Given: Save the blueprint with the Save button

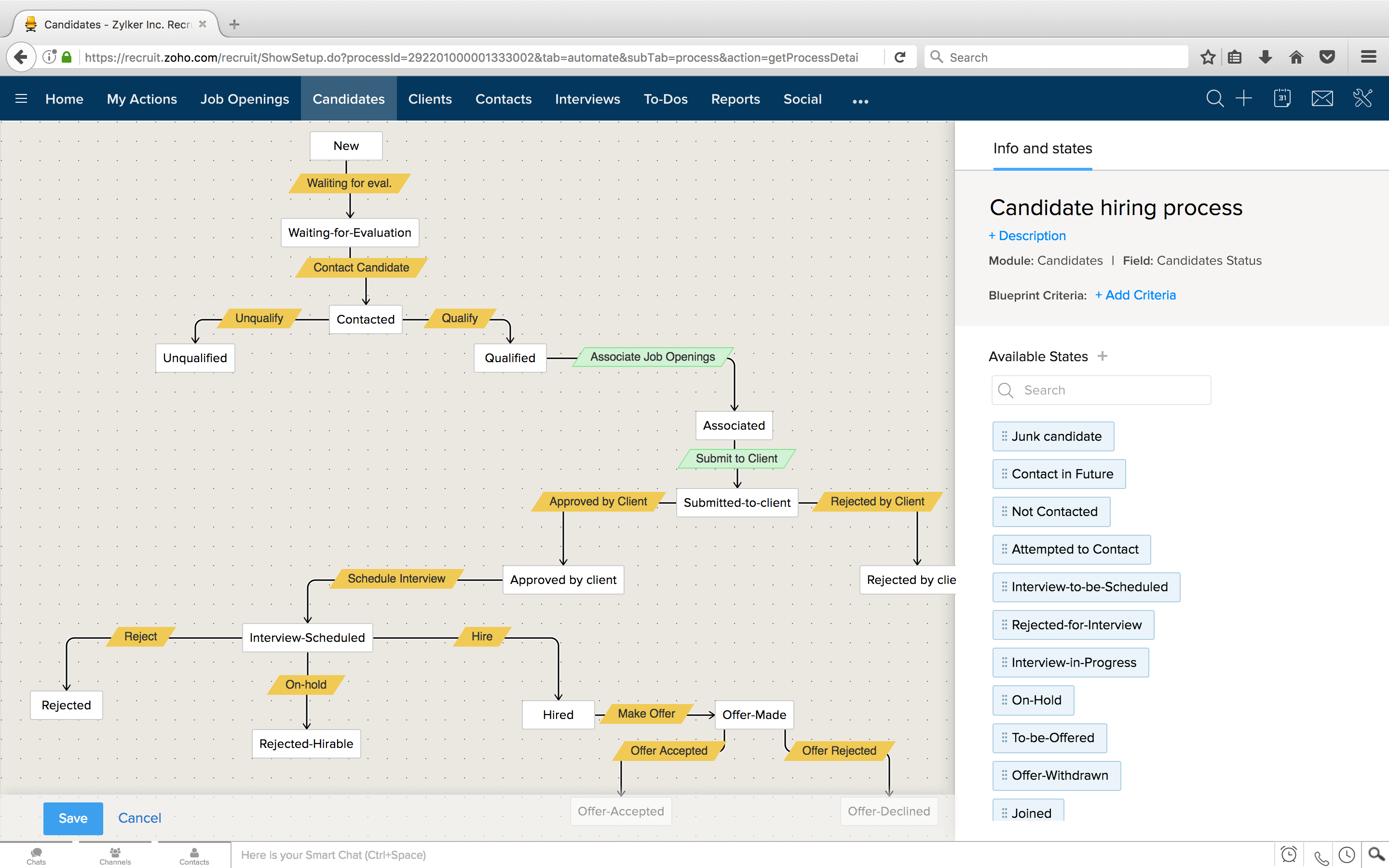Looking at the screenshot, I should [73, 818].
